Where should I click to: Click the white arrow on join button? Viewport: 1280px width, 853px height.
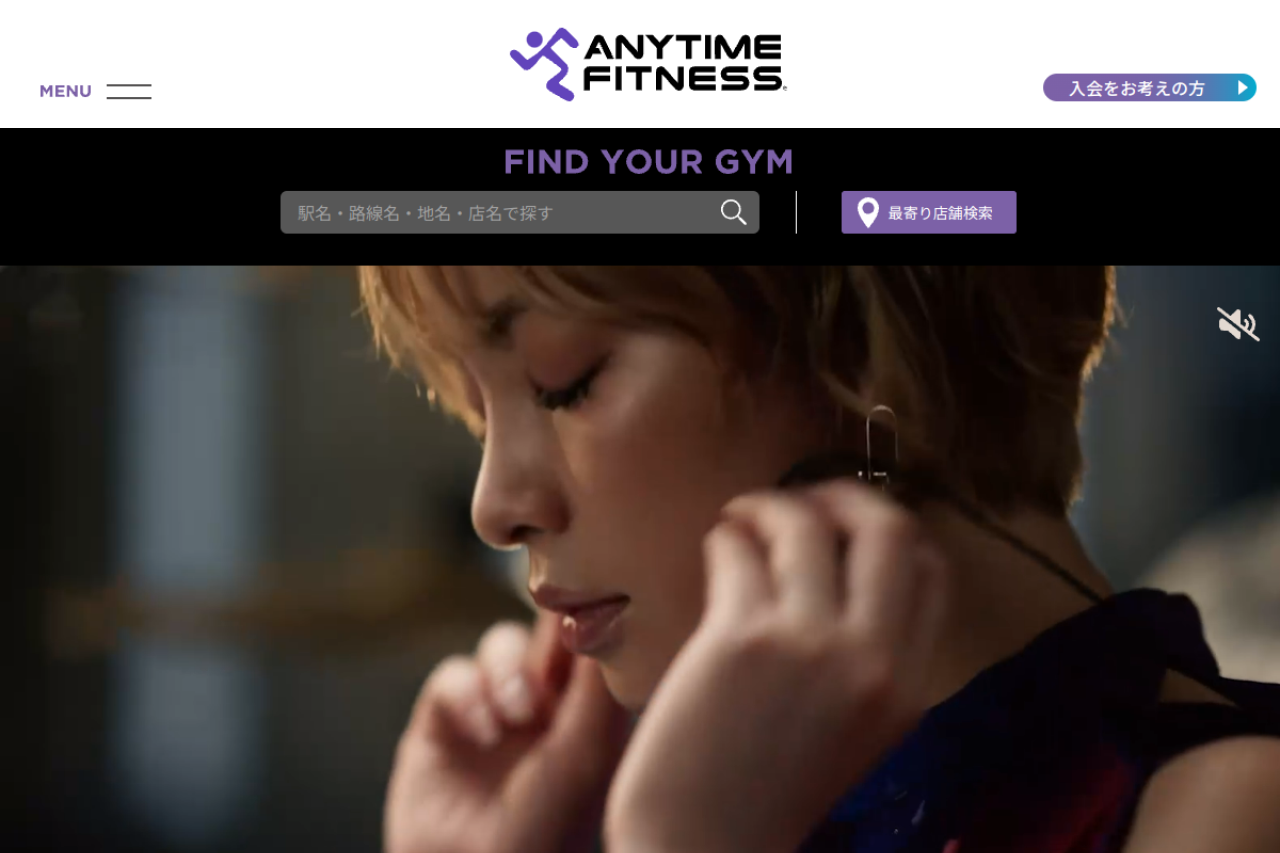pos(1242,88)
